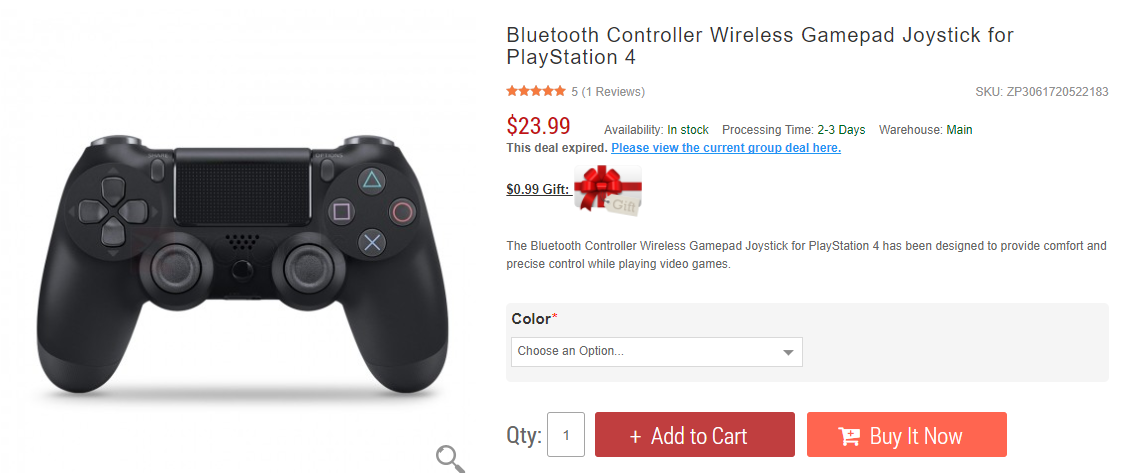Click the D-pad on the controller image
Screen dimensions: 1122x473
coord(111,211)
